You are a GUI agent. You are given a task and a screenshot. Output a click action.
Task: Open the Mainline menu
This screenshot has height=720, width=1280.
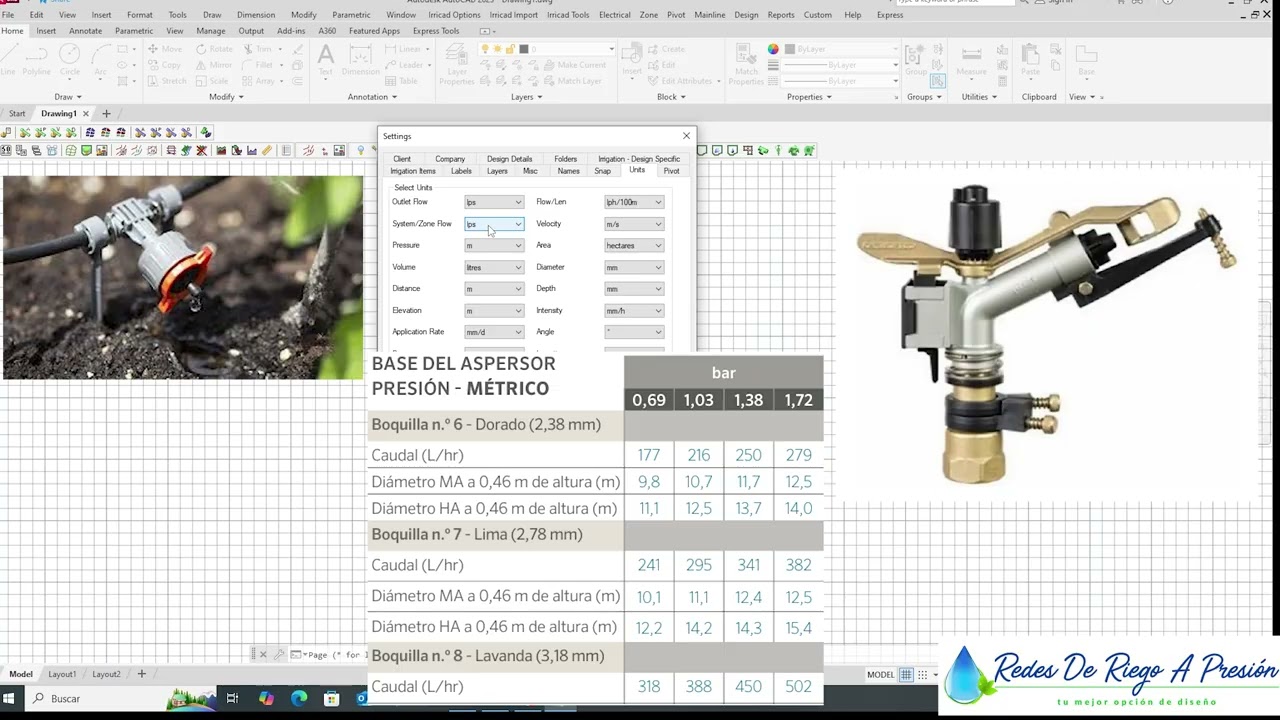[709, 15]
